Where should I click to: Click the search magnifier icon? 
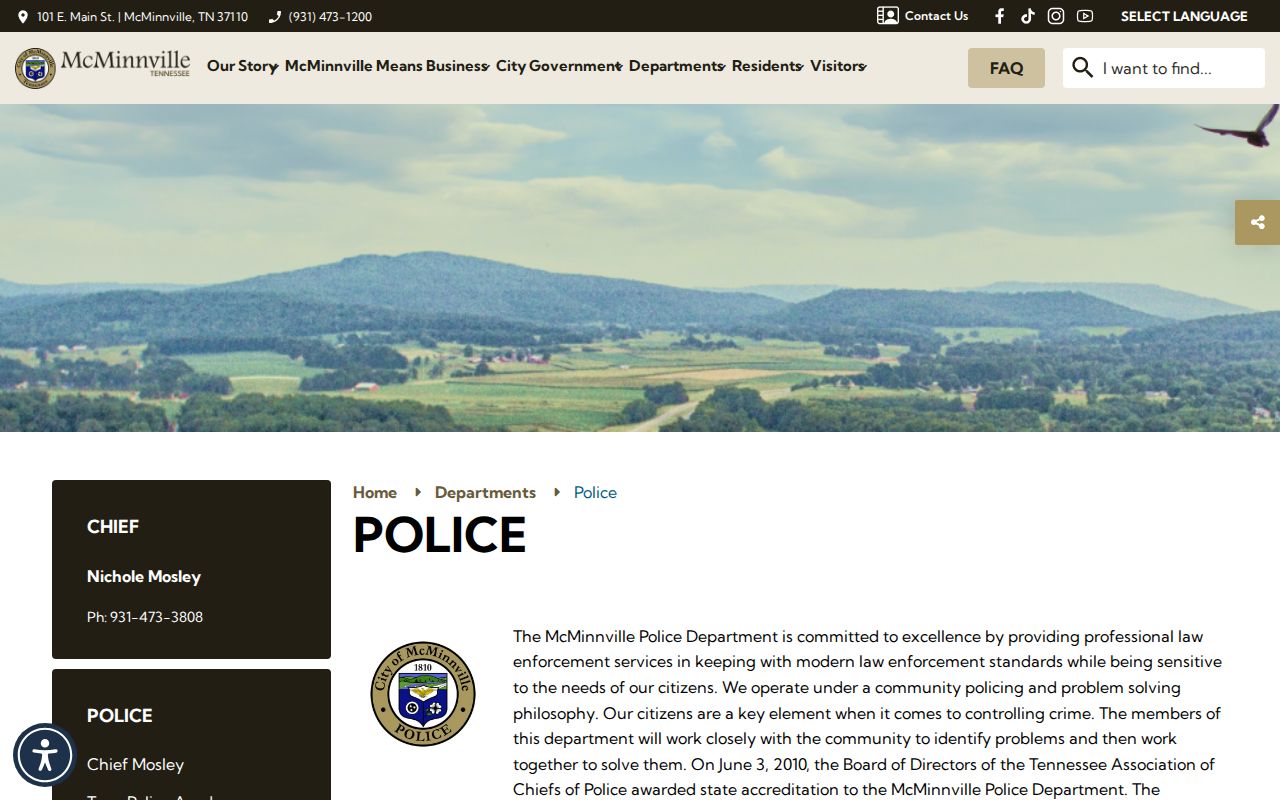1082,67
